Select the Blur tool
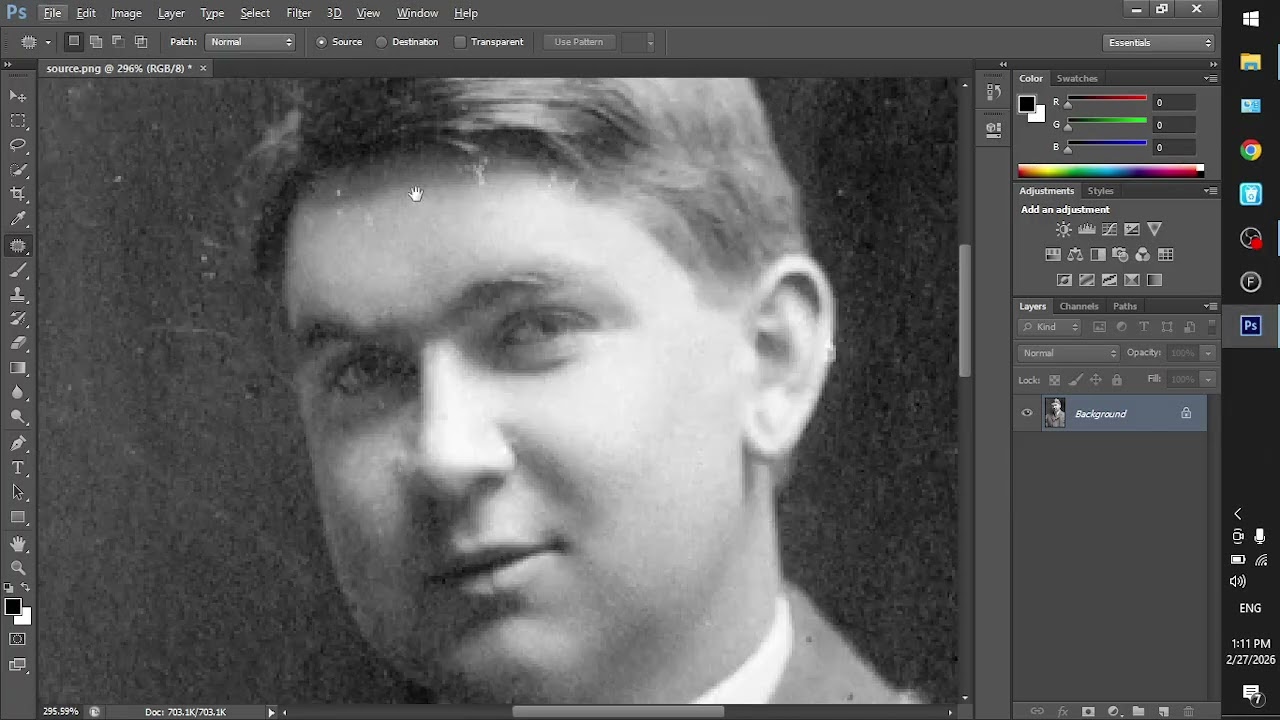The image size is (1280, 720). (18, 393)
